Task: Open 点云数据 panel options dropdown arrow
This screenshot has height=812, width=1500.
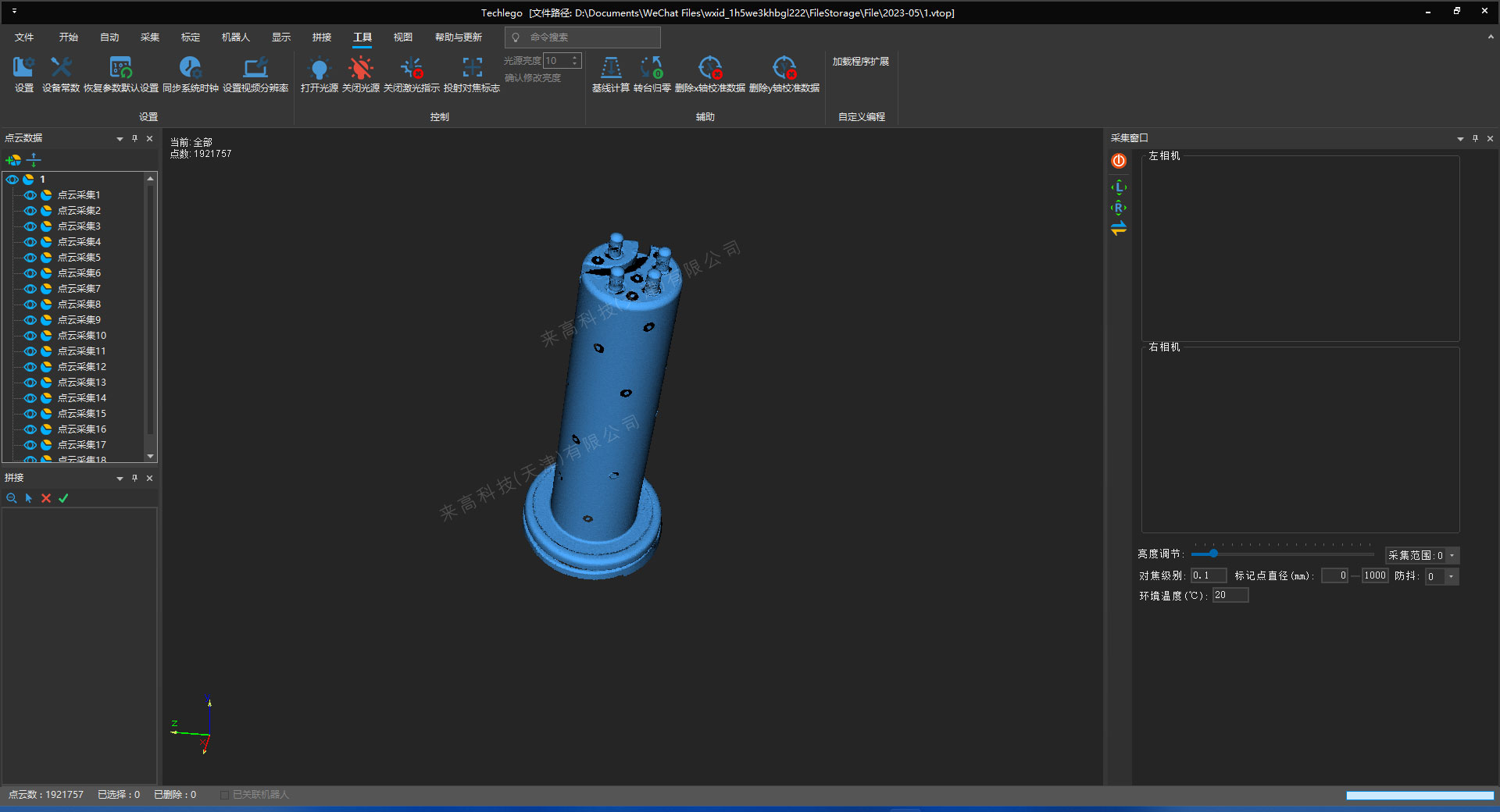Action: (120, 139)
